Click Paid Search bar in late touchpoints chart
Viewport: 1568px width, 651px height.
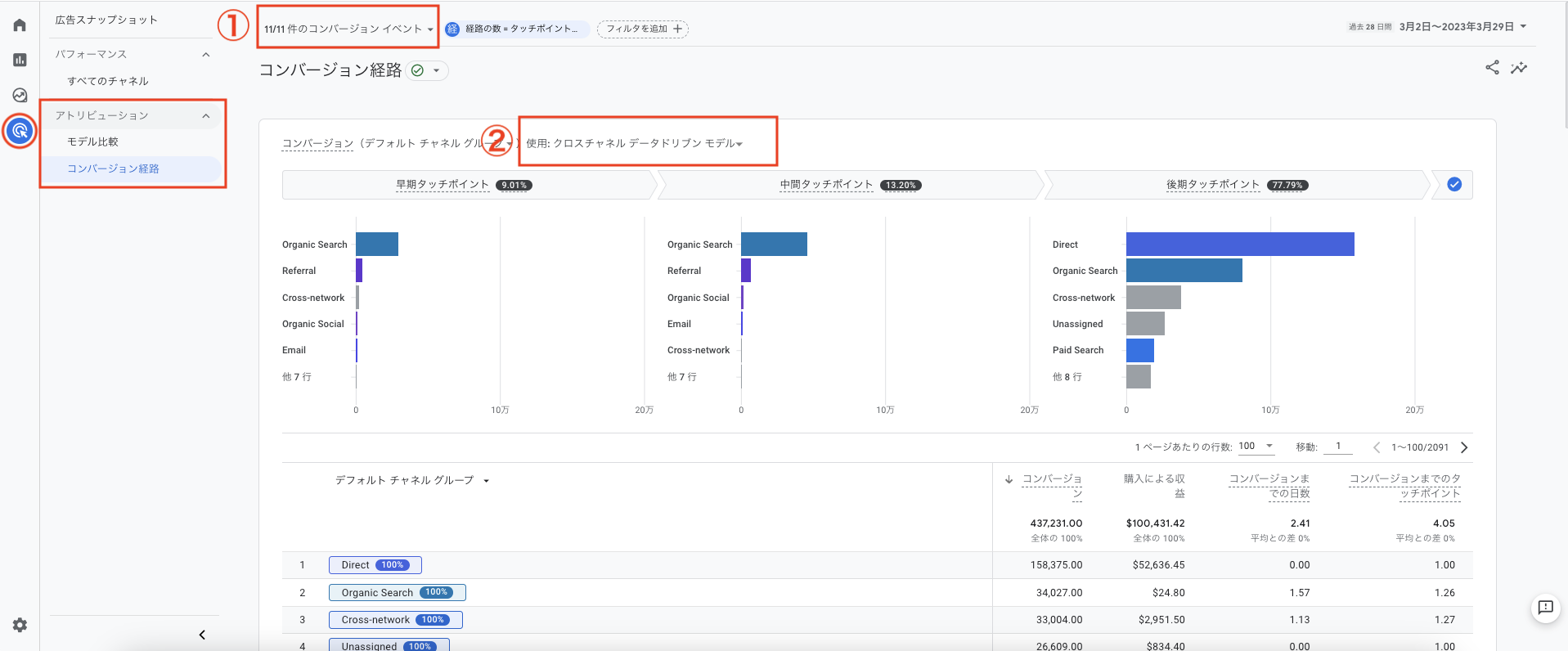click(1140, 350)
